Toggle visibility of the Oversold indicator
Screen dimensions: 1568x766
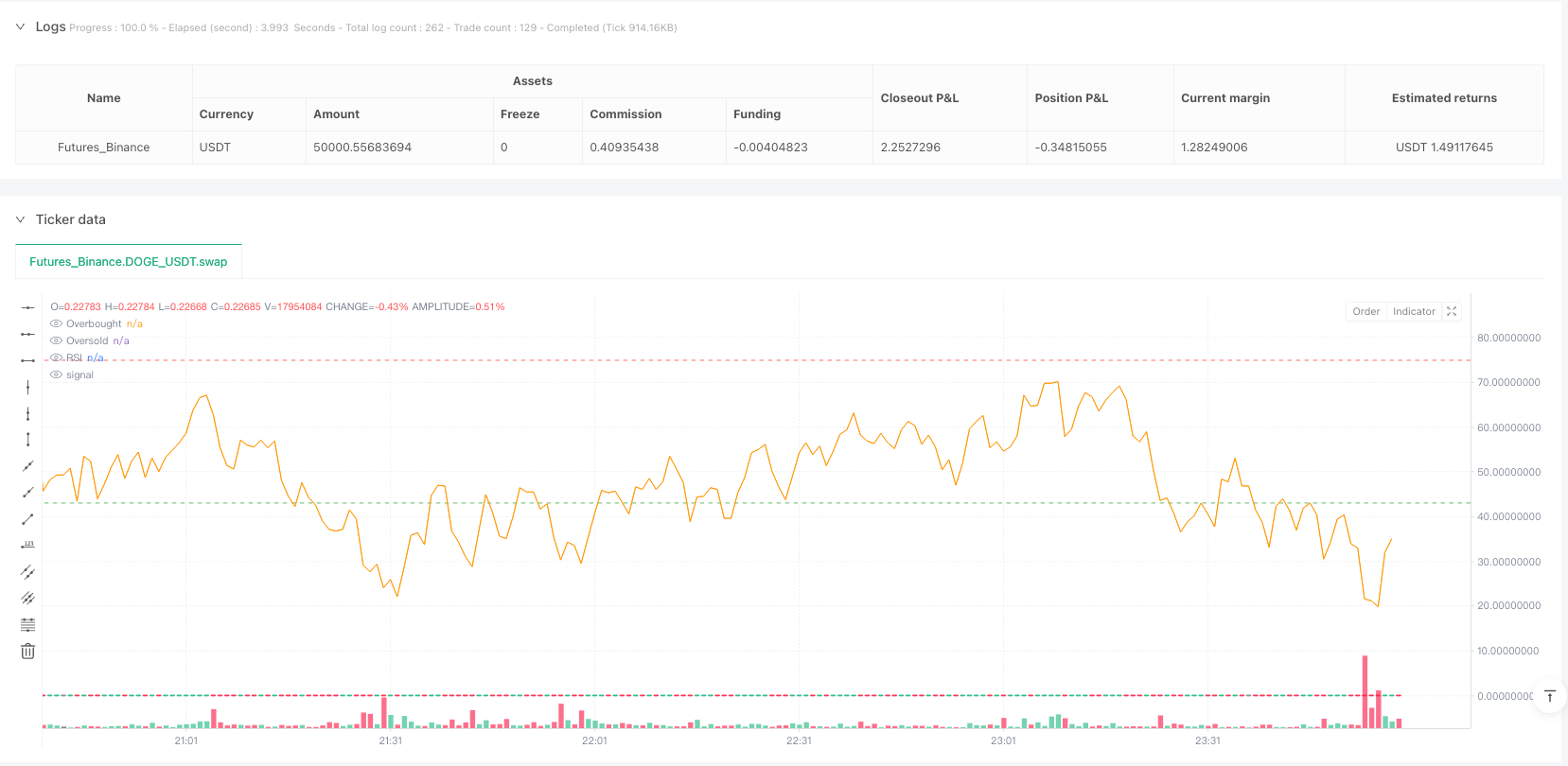pyautogui.click(x=56, y=341)
